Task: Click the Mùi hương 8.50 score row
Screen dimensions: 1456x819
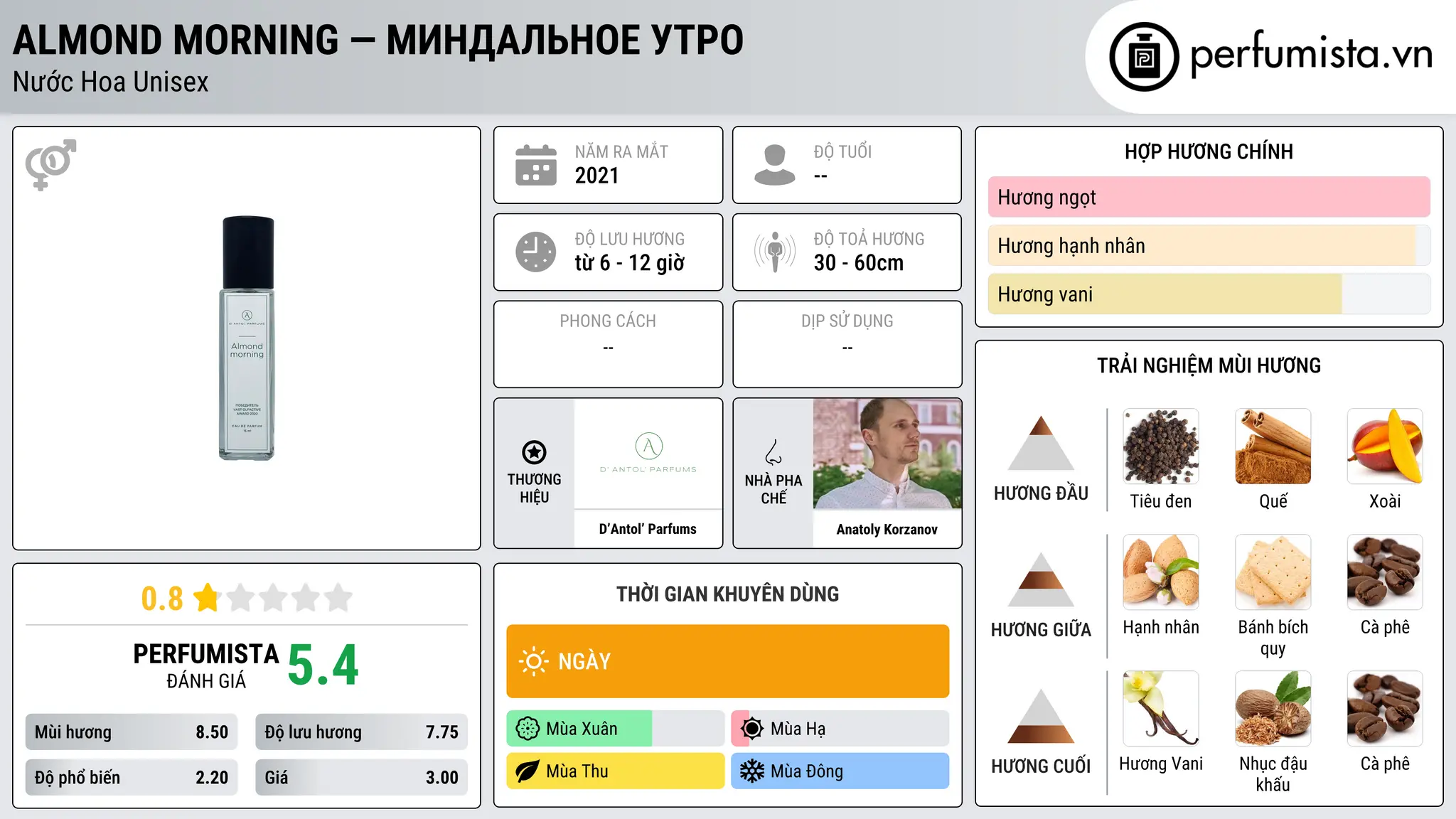Action: point(132,732)
